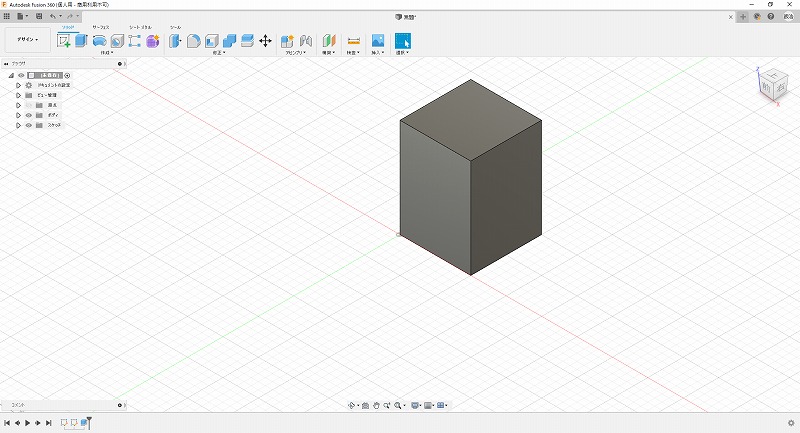Viewport: 800px width, 433px height.
Task: Toggle visibility of the root component
Action: pos(20,75)
